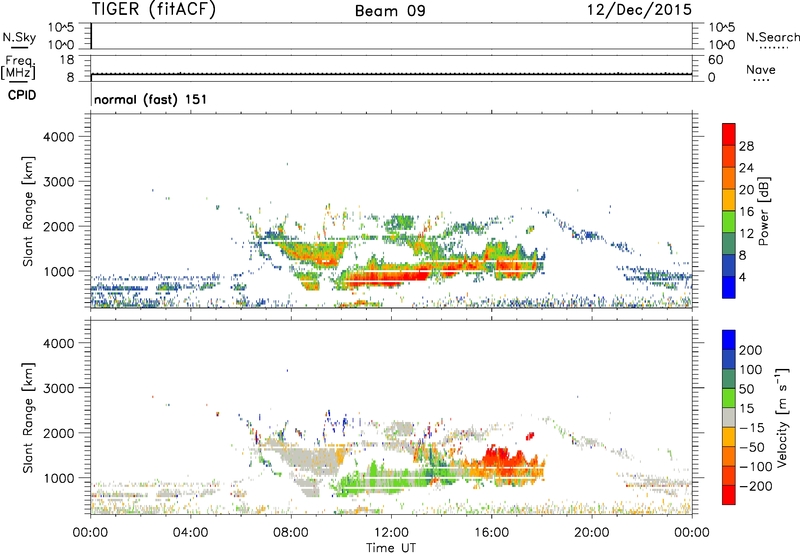Select the CPID row label
The image size is (800, 554).
click(x=22, y=95)
